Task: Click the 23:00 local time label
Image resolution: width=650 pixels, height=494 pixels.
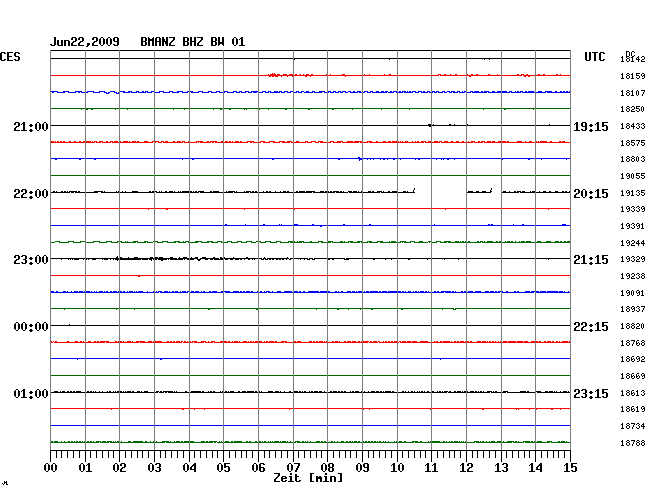Action: (31, 260)
